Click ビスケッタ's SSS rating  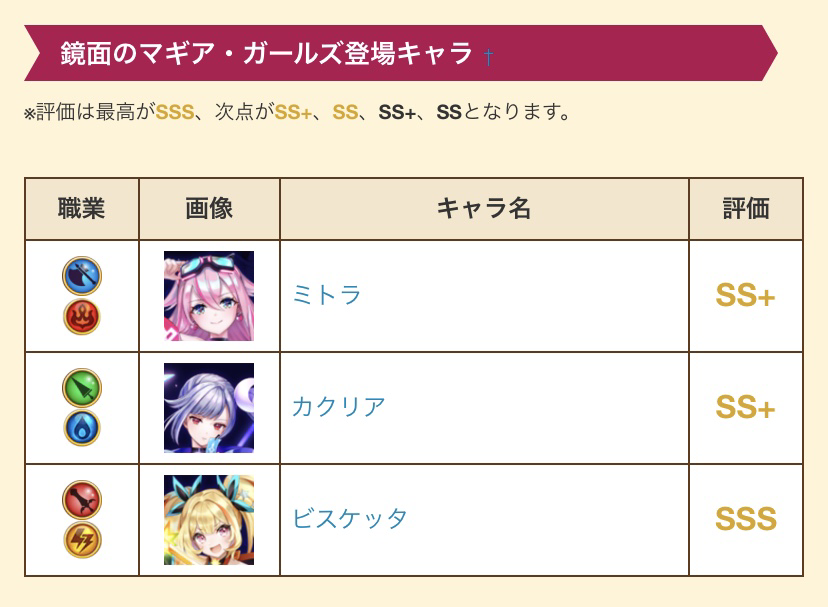[x=746, y=519]
